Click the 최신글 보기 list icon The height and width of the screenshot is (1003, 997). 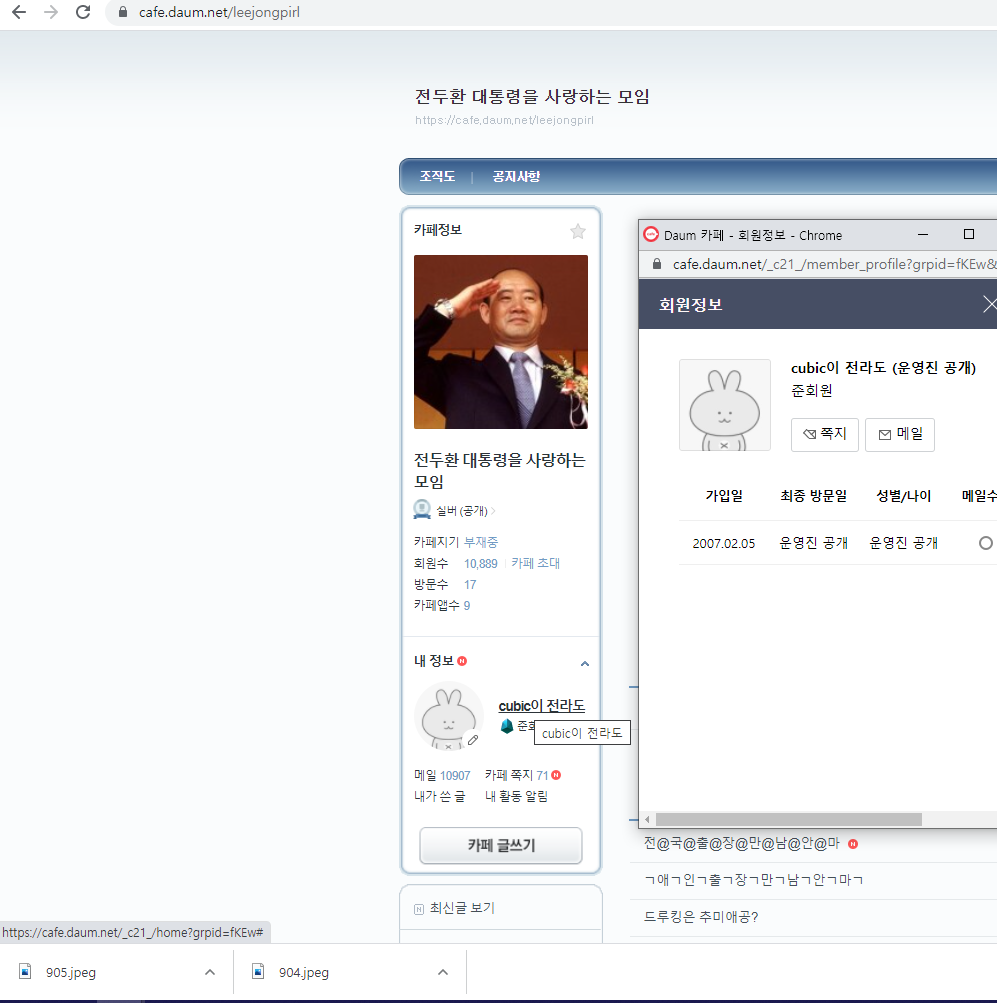pyautogui.click(x=418, y=908)
